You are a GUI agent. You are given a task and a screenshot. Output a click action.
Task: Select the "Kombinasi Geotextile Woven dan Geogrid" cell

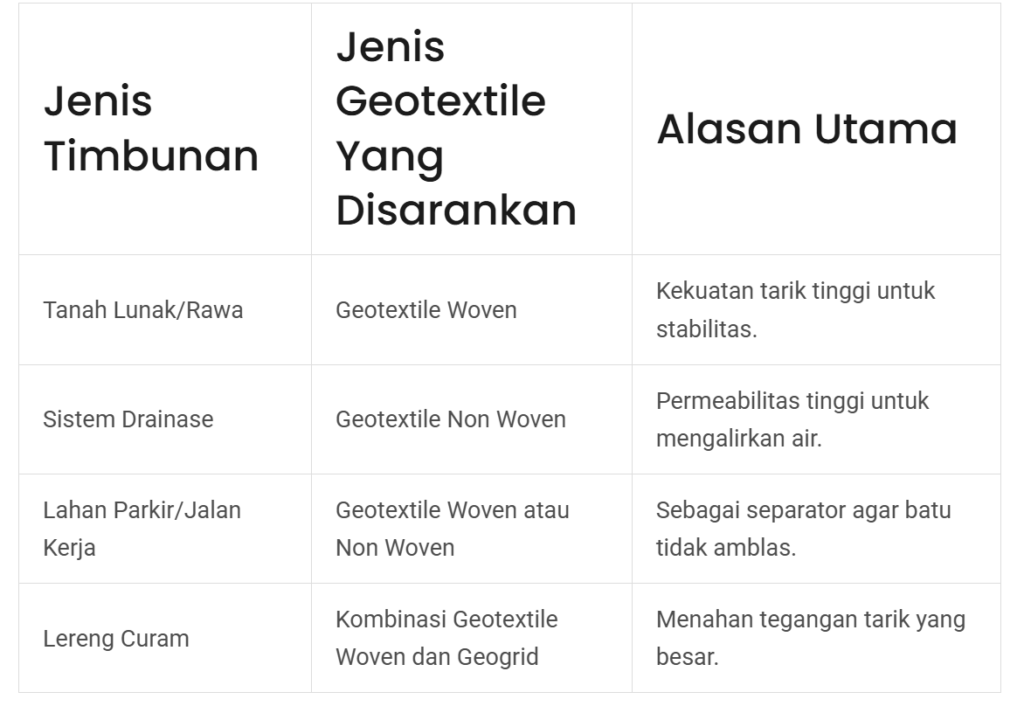point(446,638)
